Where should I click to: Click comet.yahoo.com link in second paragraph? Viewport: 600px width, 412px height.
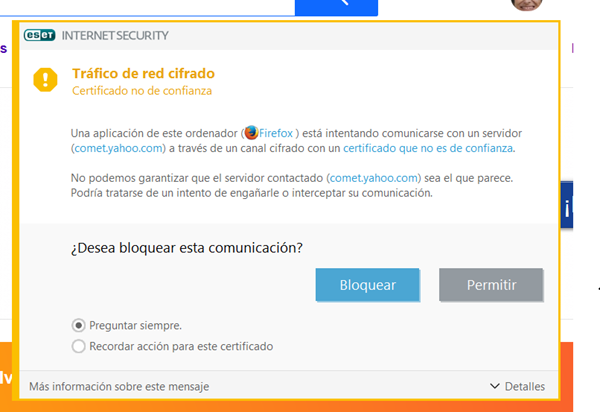tap(373, 178)
